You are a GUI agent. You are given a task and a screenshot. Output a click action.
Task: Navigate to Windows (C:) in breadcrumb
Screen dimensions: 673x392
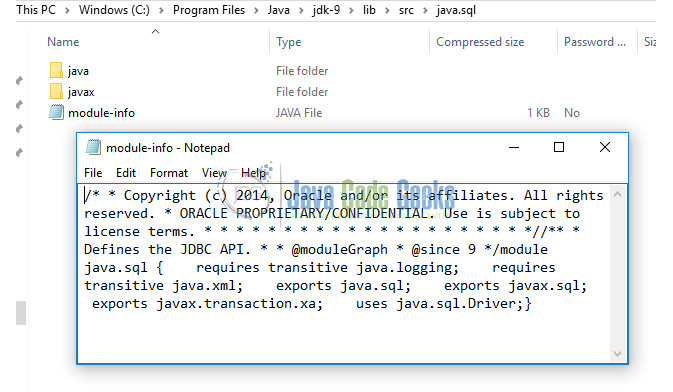[114, 10]
